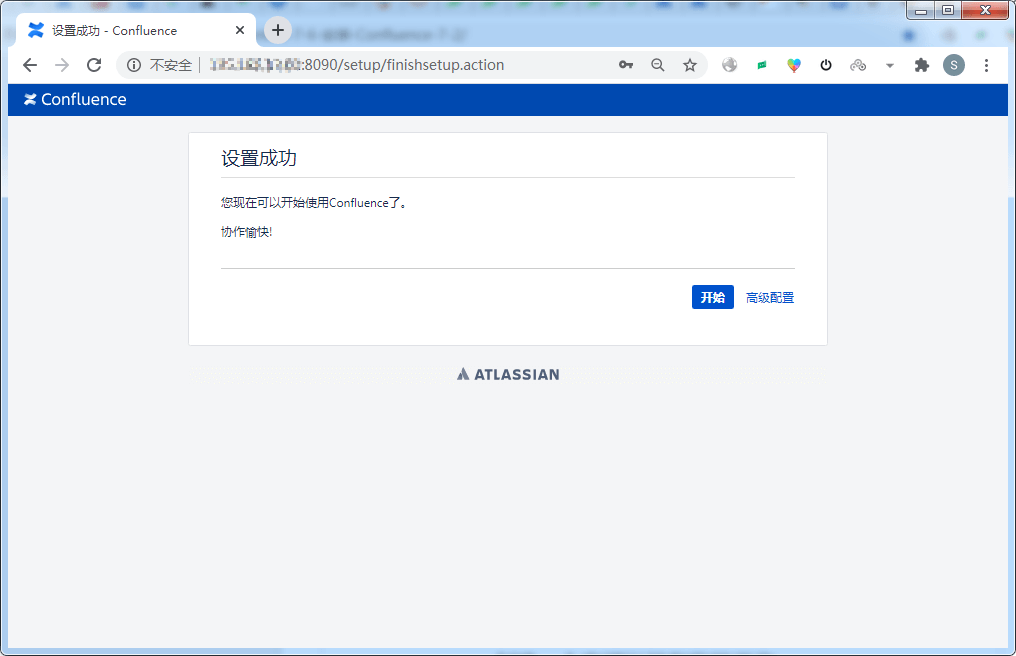Expand the extensions dropdown arrow
Screen dimensions: 1016x656
[x=890, y=65]
